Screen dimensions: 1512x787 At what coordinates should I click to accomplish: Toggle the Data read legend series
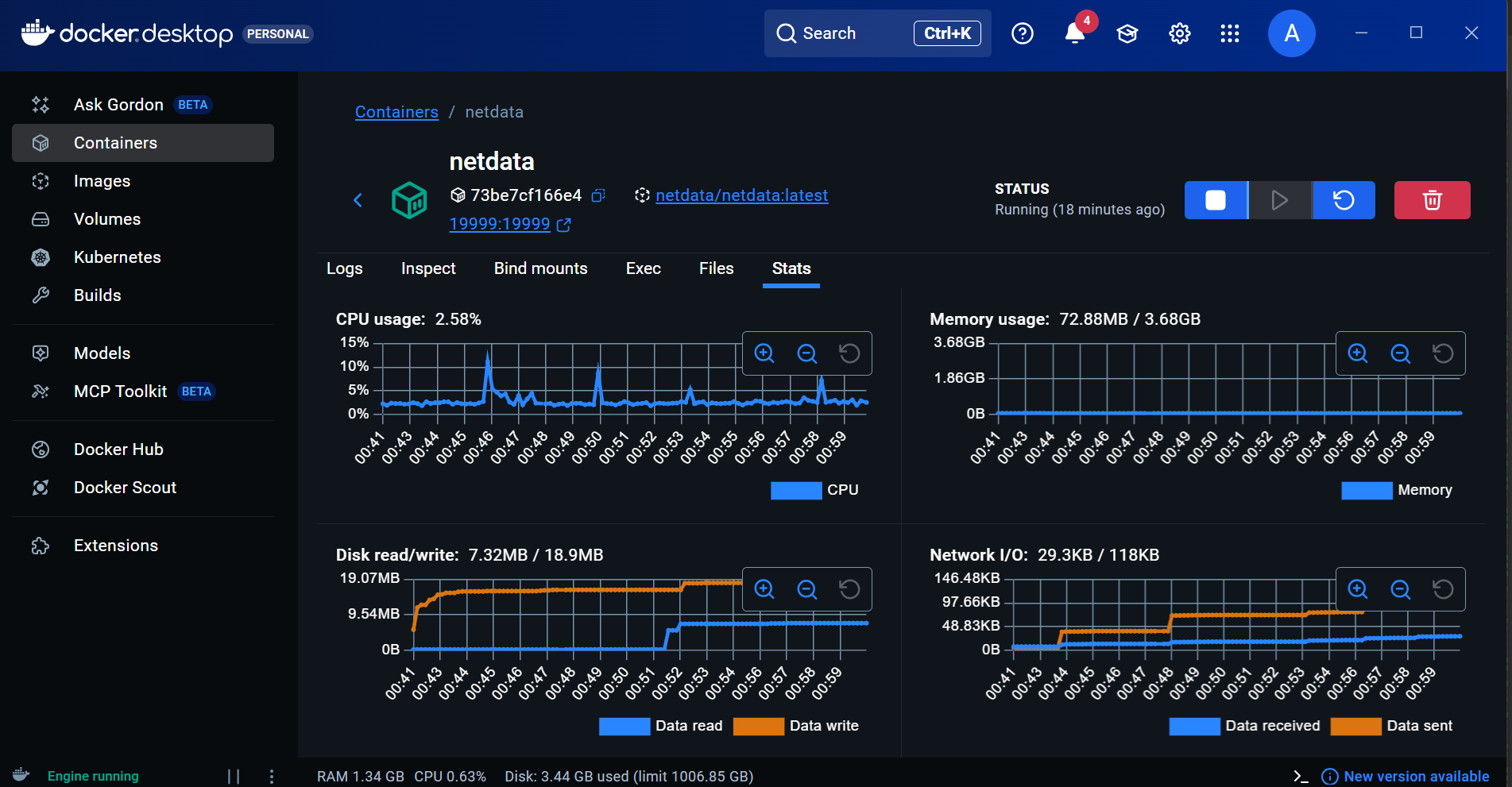pos(661,726)
